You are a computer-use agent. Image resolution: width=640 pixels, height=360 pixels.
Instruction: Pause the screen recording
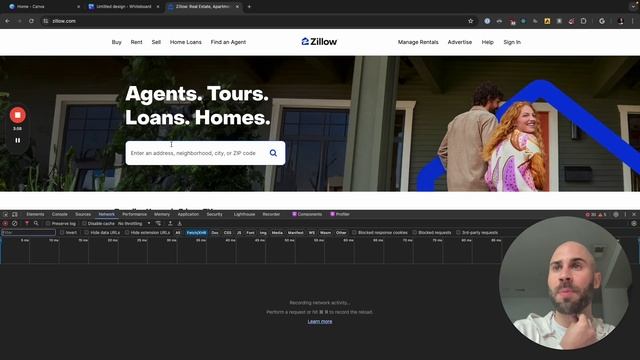pos(18,140)
